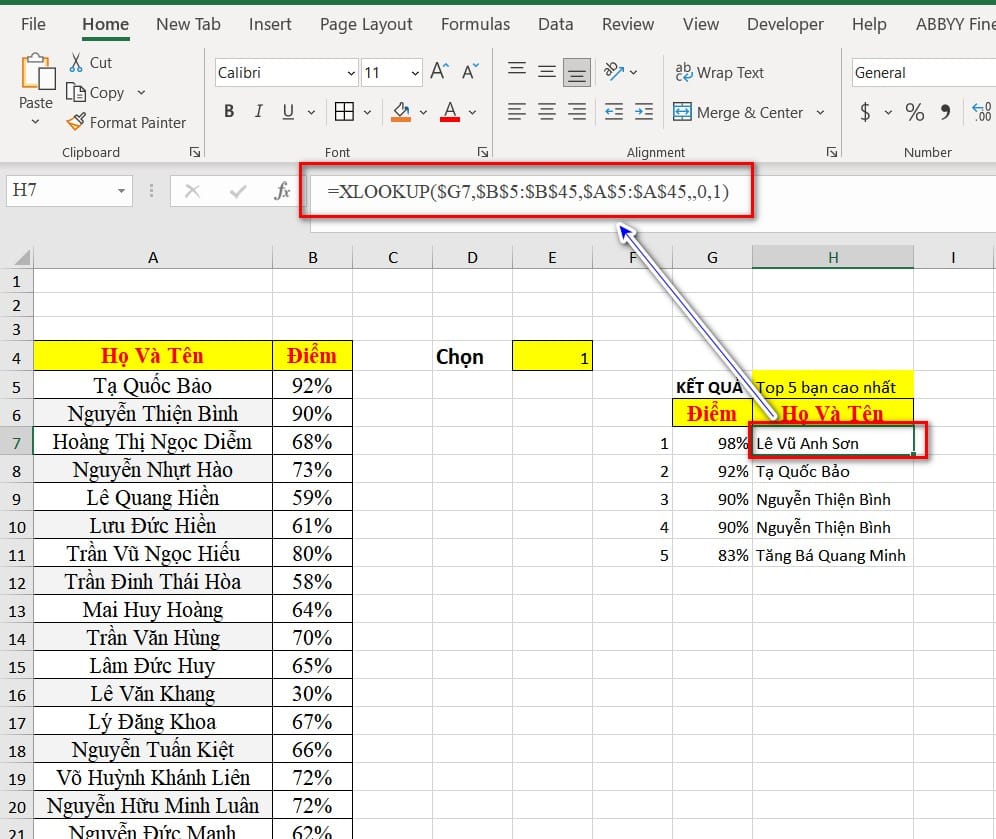The width and height of the screenshot is (996, 839).
Task: Open the Calibri font name dropdown
Action: pyautogui.click(x=351, y=73)
